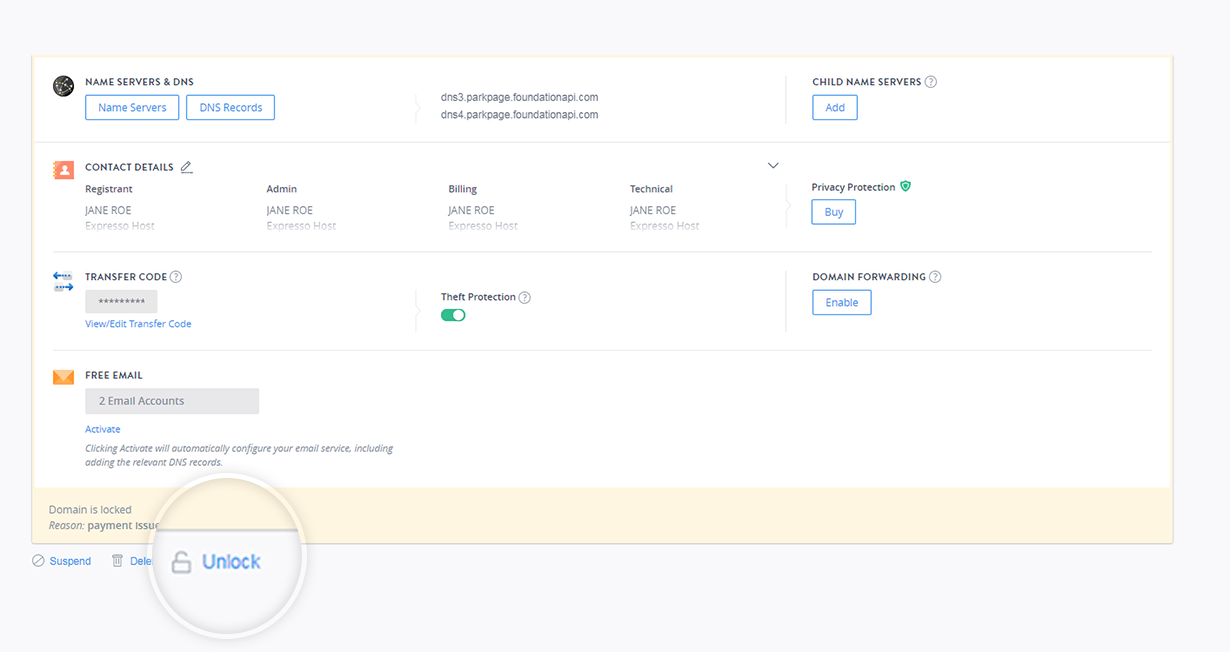The image size is (1230, 652).
Task: Toggle off Theft Protection switch
Action: pyautogui.click(x=453, y=315)
